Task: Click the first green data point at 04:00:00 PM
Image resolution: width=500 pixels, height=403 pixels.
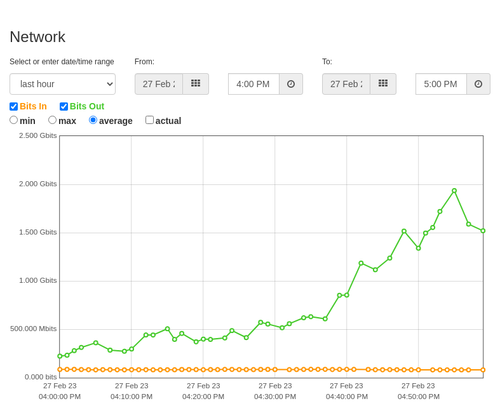Action: (60, 356)
